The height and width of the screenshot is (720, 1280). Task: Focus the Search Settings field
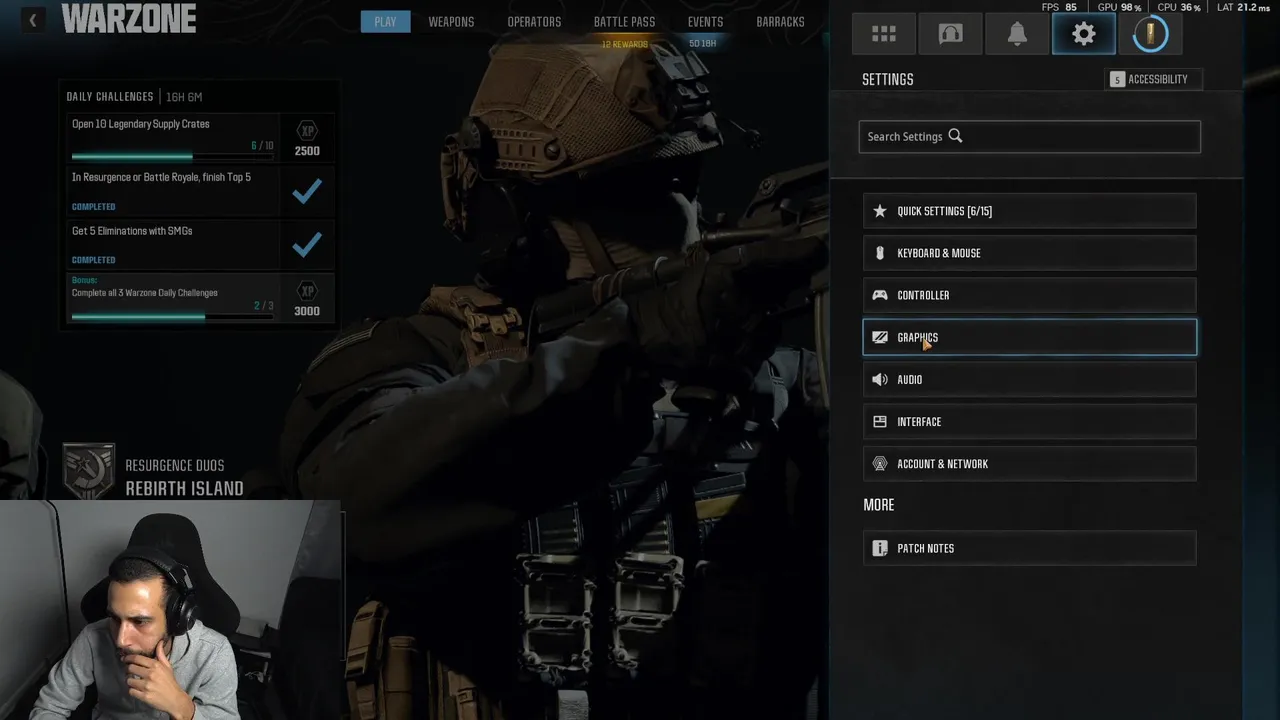[x=1029, y=136]
